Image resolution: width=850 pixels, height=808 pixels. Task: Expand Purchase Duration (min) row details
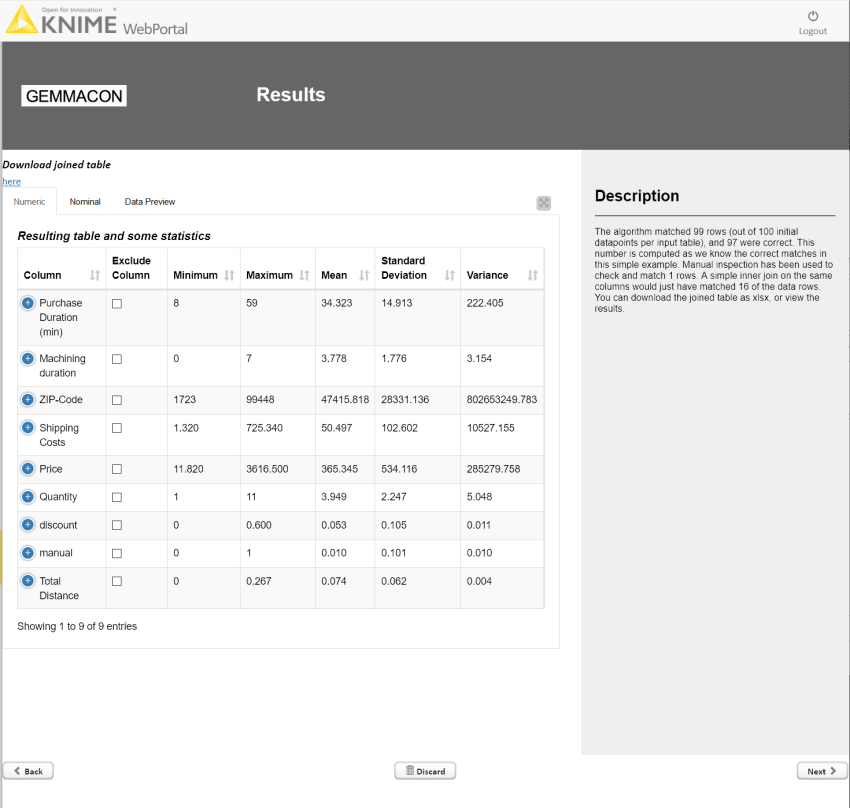[x=28, y=302]
